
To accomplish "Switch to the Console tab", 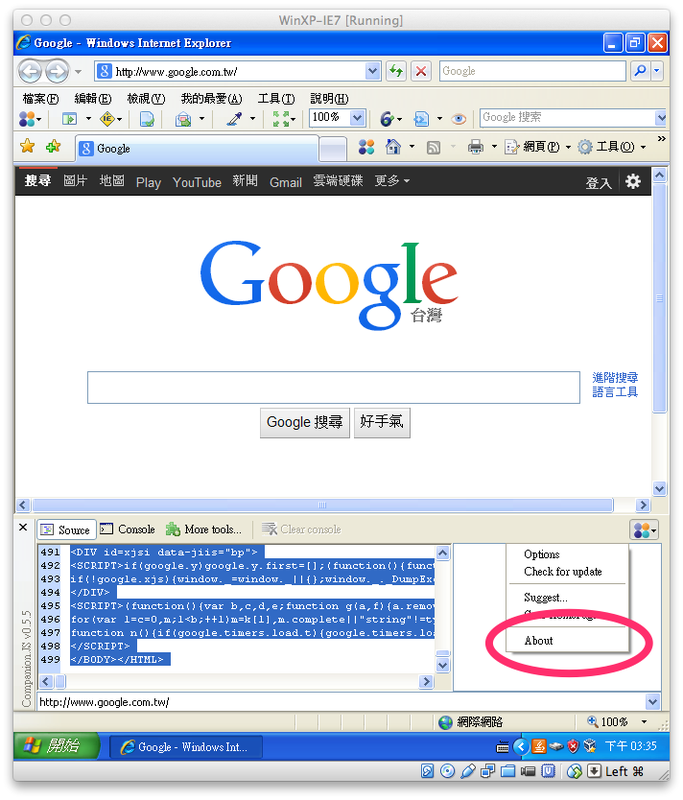I will point(128,530).
